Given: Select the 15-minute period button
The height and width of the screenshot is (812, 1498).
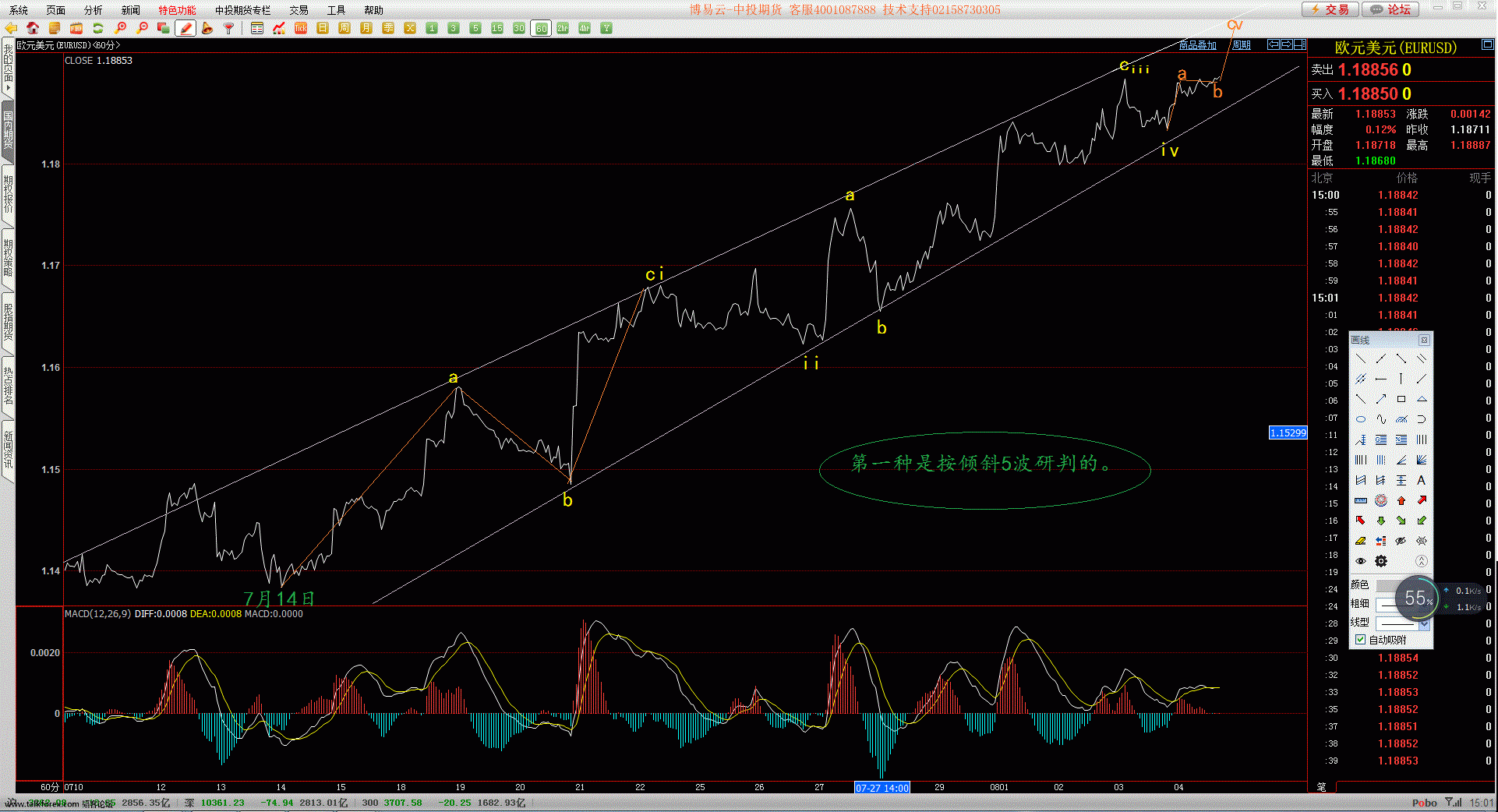Looking at the screenshot, I should (497, 28).
